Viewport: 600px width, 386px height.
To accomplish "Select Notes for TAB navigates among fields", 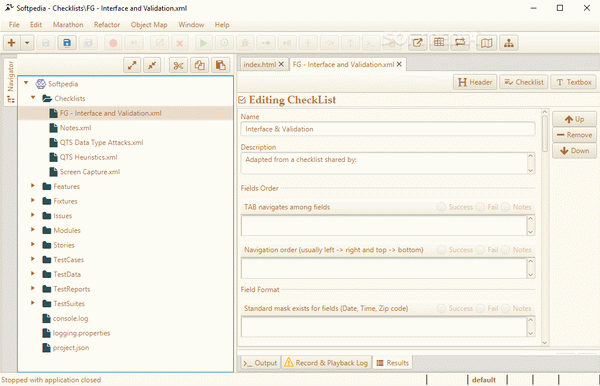I will click(505, 207).
